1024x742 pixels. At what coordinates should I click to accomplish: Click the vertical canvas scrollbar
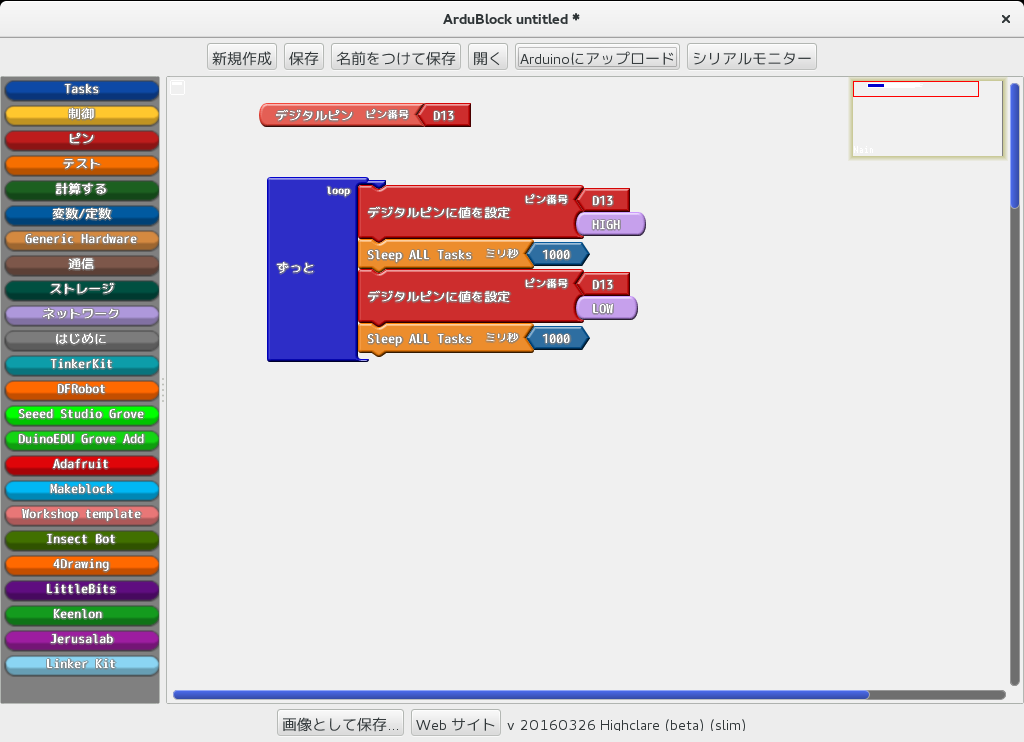pos(1014,146)
